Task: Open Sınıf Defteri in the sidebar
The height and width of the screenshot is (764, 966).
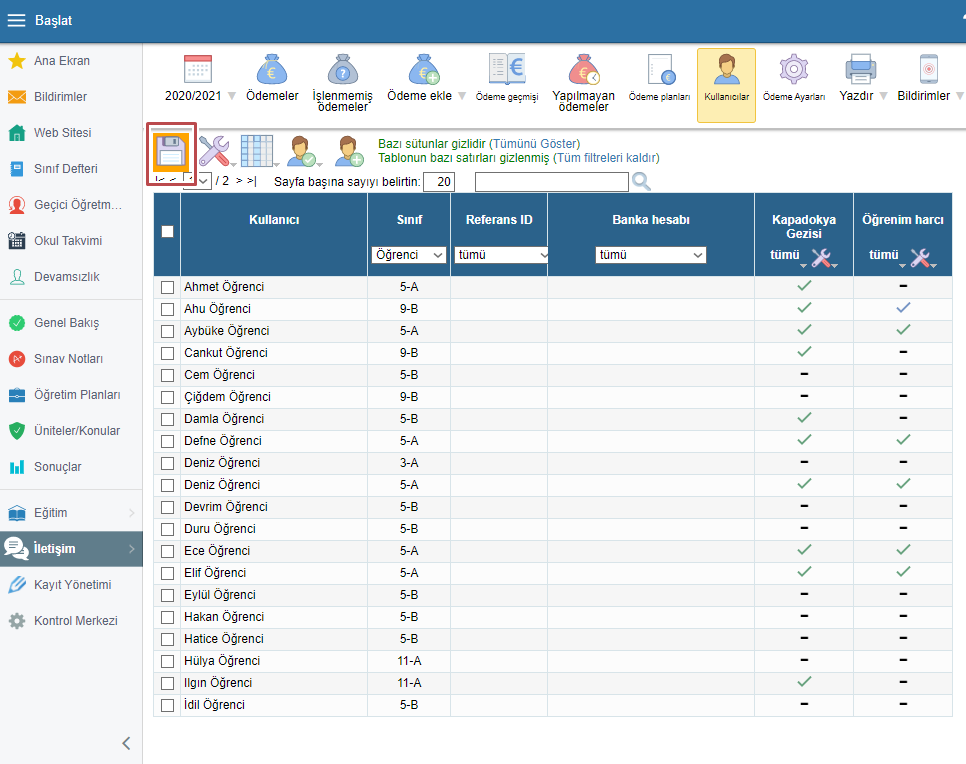Action: [67, 169]
